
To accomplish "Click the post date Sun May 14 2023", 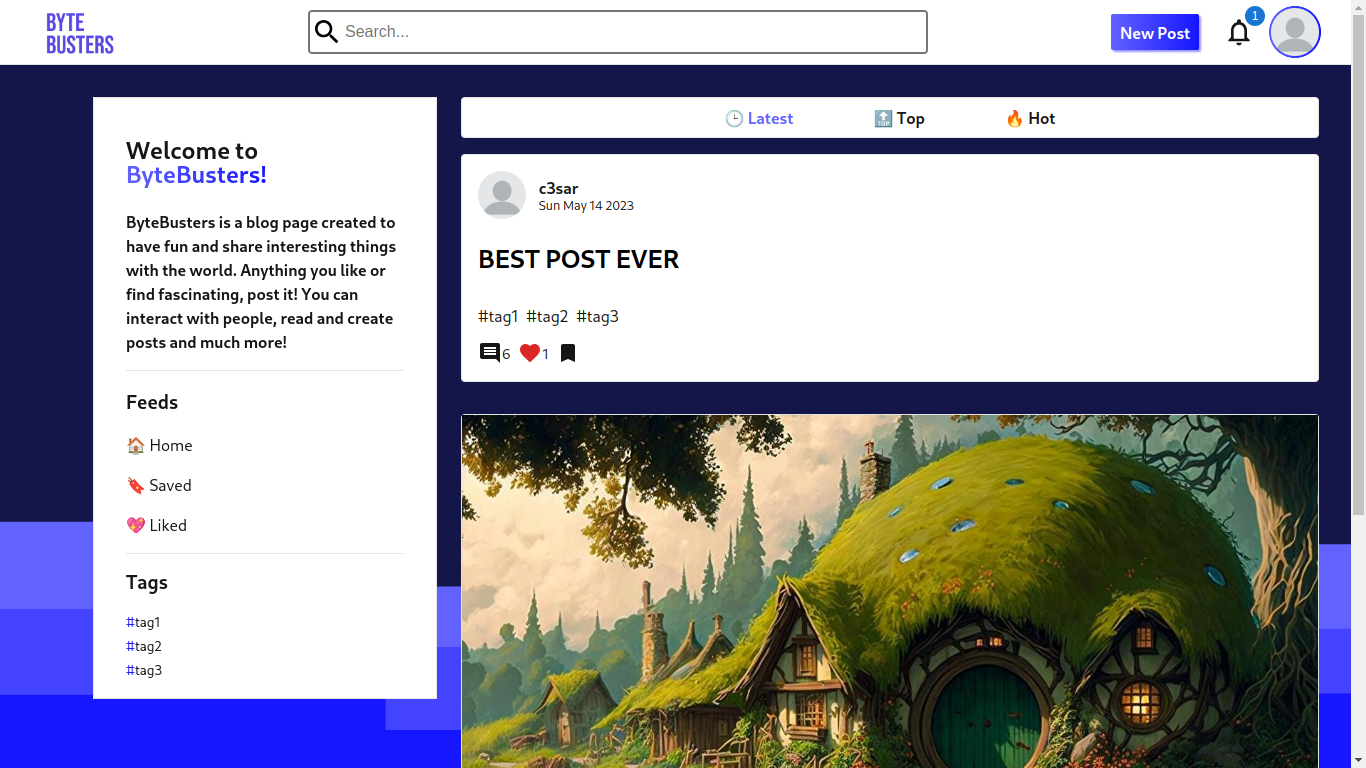I will pos(586,206).
